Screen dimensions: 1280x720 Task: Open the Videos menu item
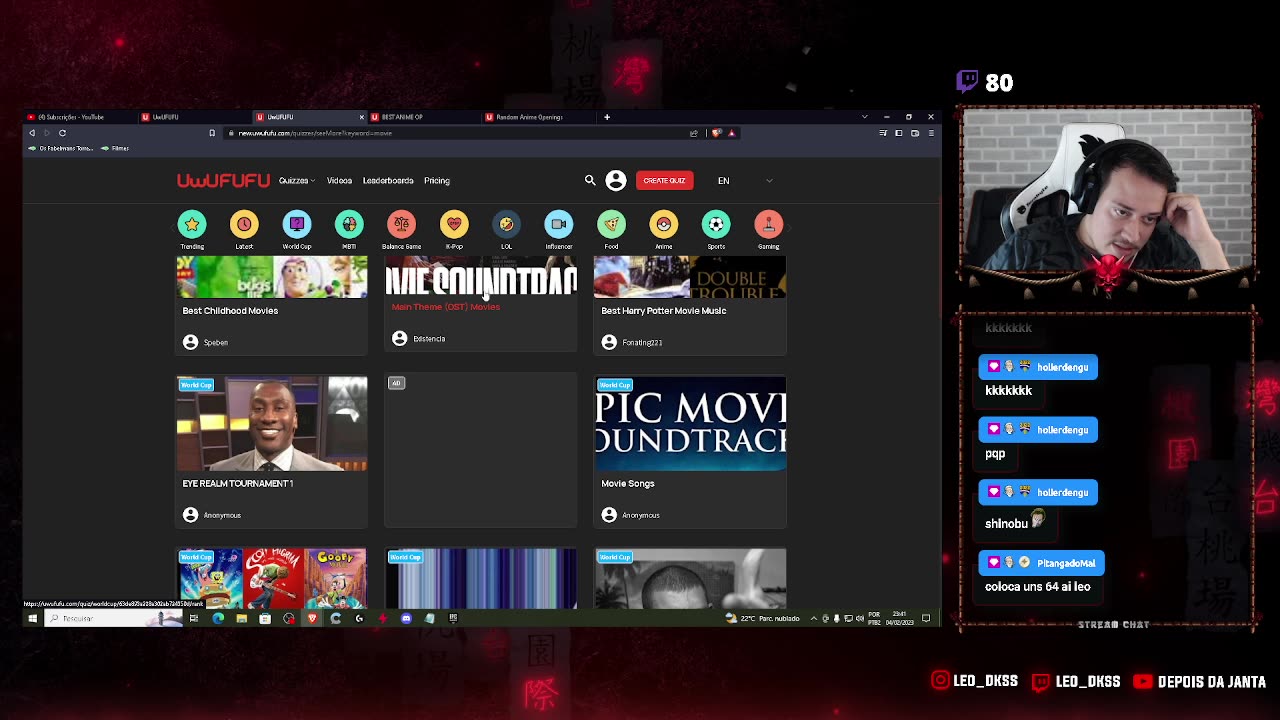click(x=339, y=181)
